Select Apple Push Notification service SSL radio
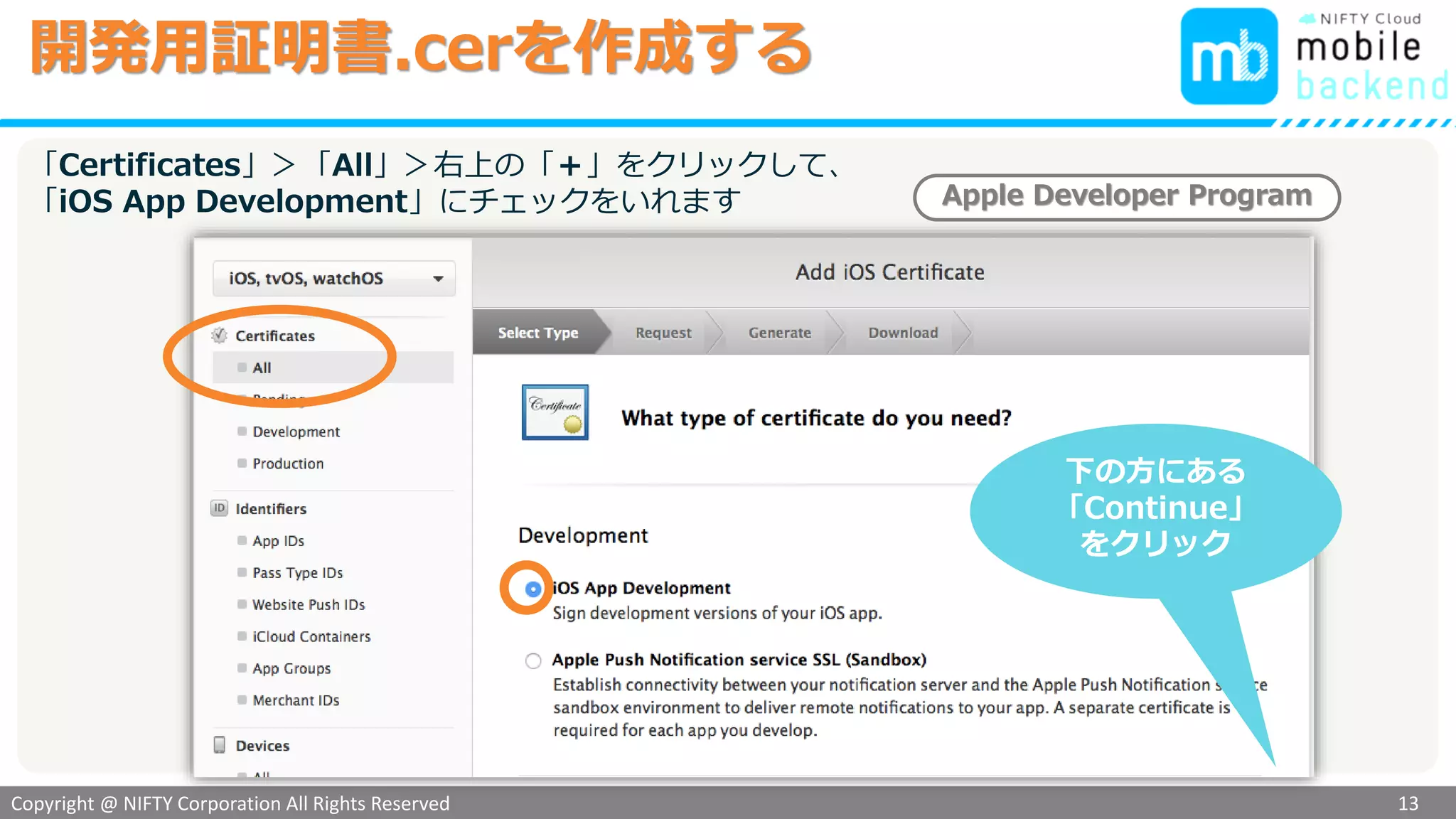The width and height of the screenshot is (1456, 819). (x=533, y=660)
